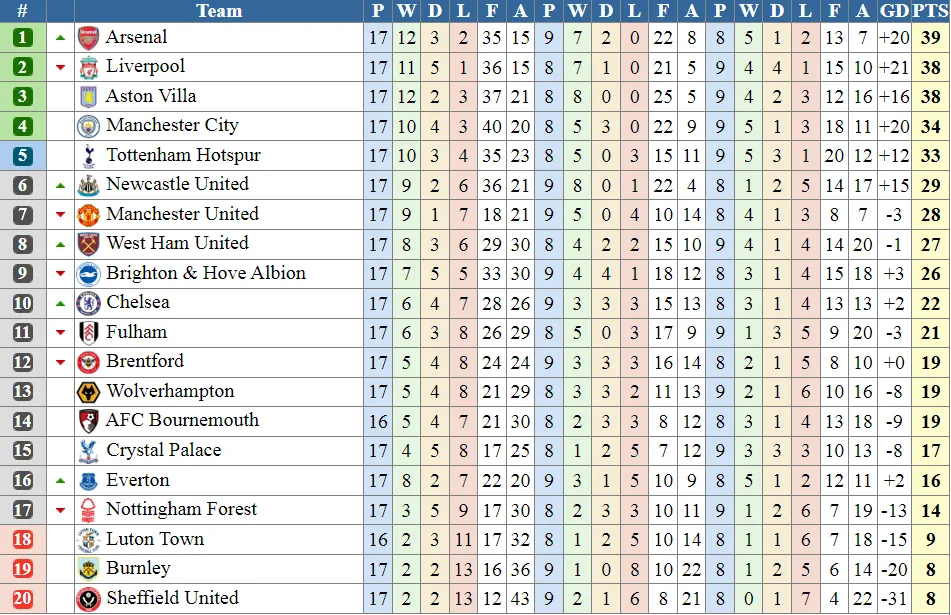
Task: Click the Manchester City crest icon
Action: coord(89,126)
